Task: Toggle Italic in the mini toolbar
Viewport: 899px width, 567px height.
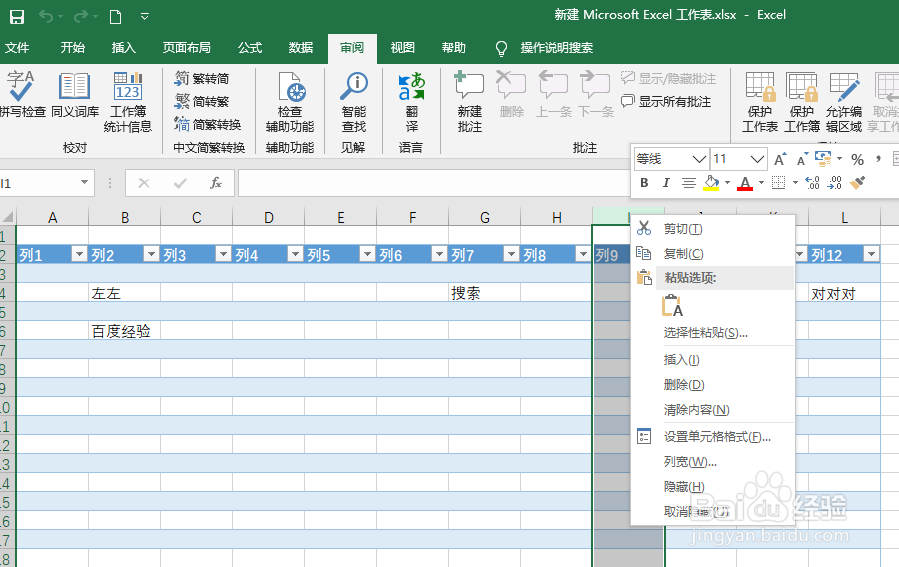Action: [666, 183]
